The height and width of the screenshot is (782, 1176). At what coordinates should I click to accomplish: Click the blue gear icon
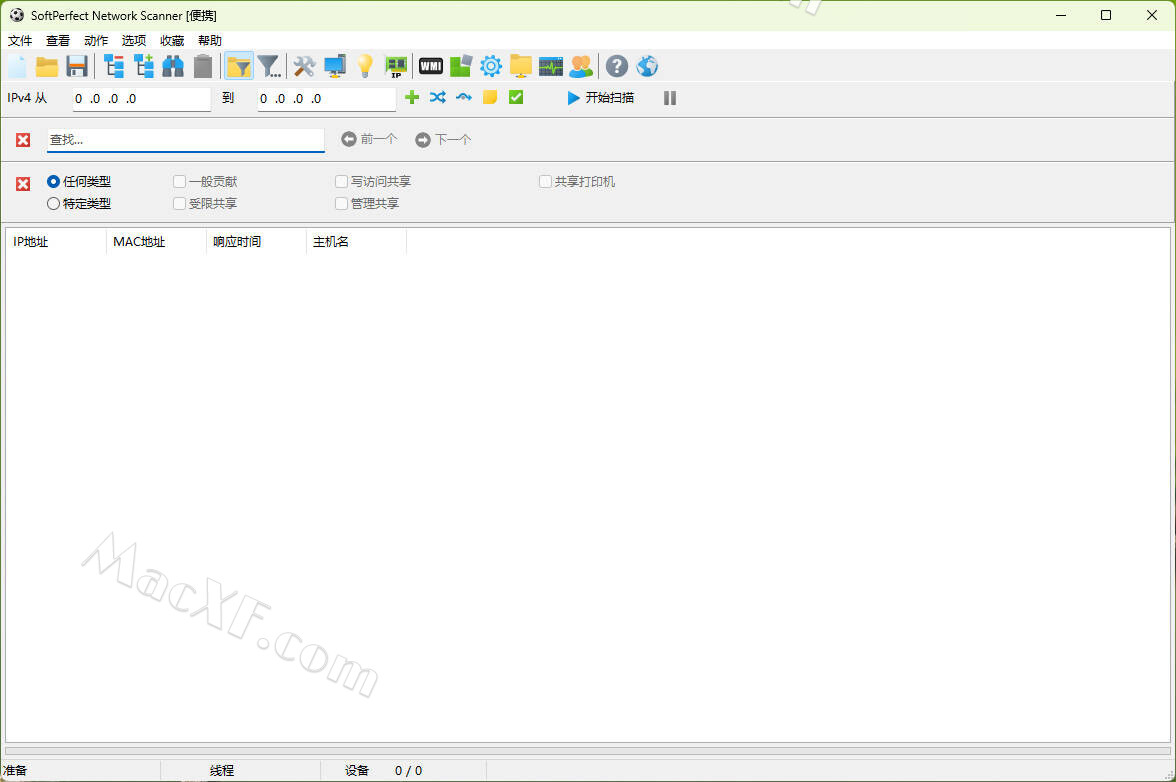click(490, 67)
